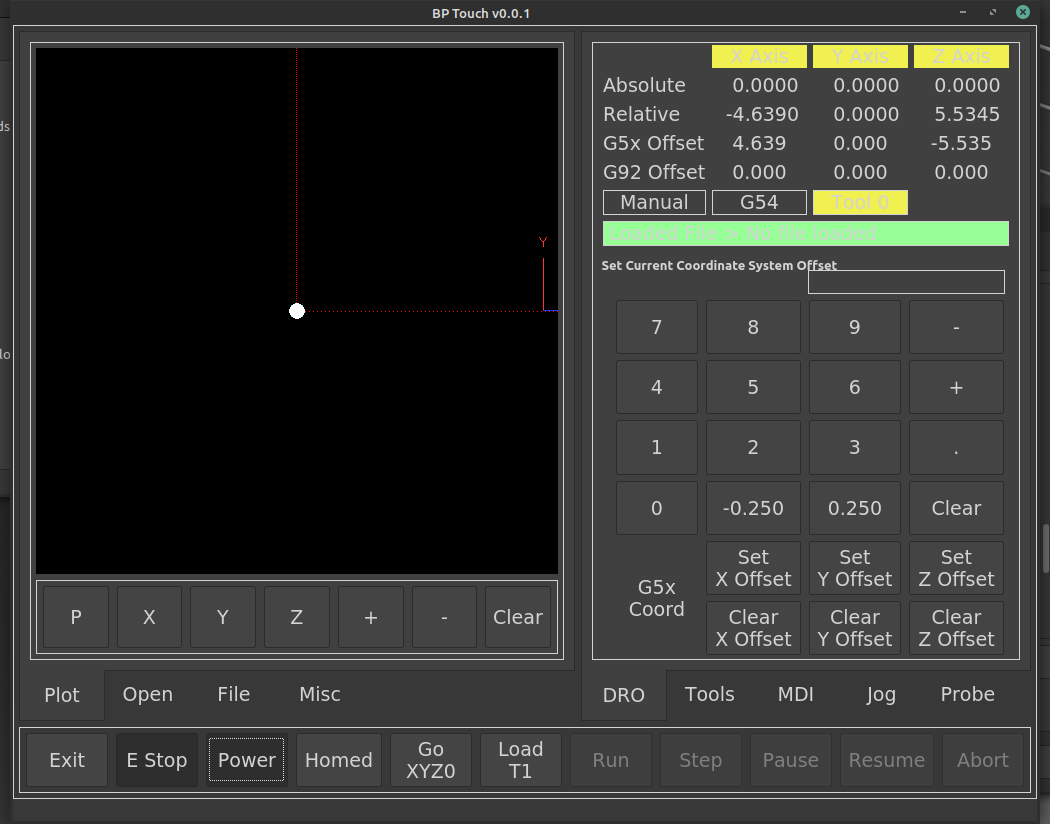The image size is (1050, 824).
Task: Zoom in plot with + button
Action: [x=370, y=617]
